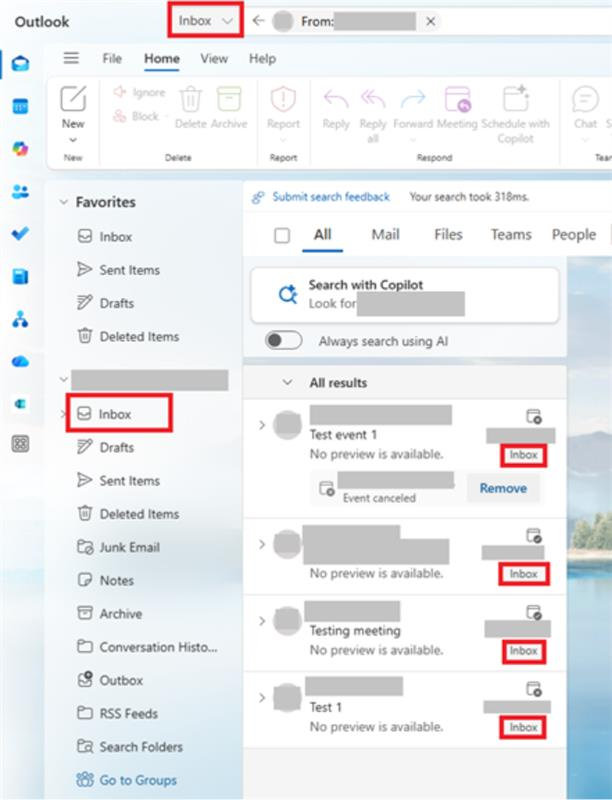This screenshot has height=800, width=612.
Task: Open the Junk Email folder
Action: point(130,547)
